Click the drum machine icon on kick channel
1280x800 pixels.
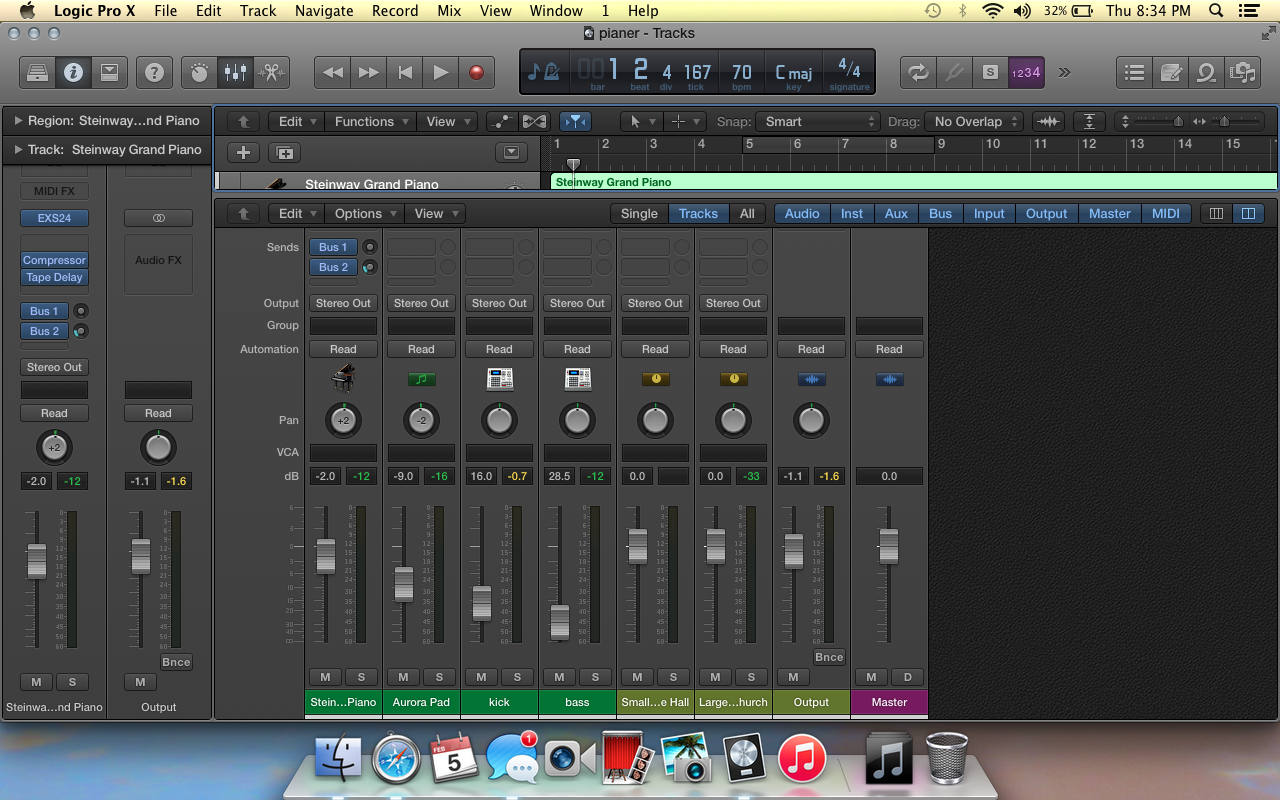[499, 379]
